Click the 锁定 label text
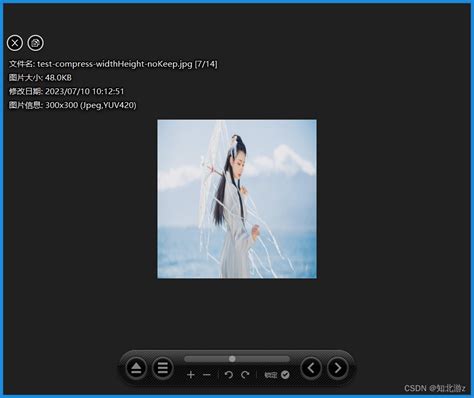Screen dimensions: 474x398 pos(271,375)
